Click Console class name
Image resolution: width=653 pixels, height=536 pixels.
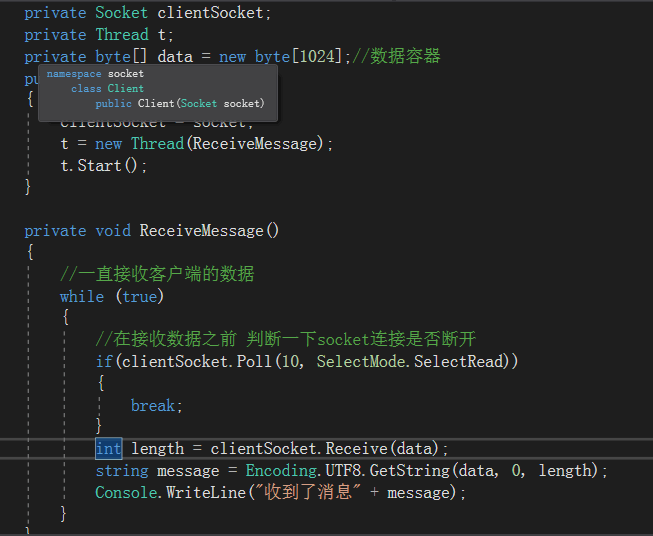click(126, 493)
